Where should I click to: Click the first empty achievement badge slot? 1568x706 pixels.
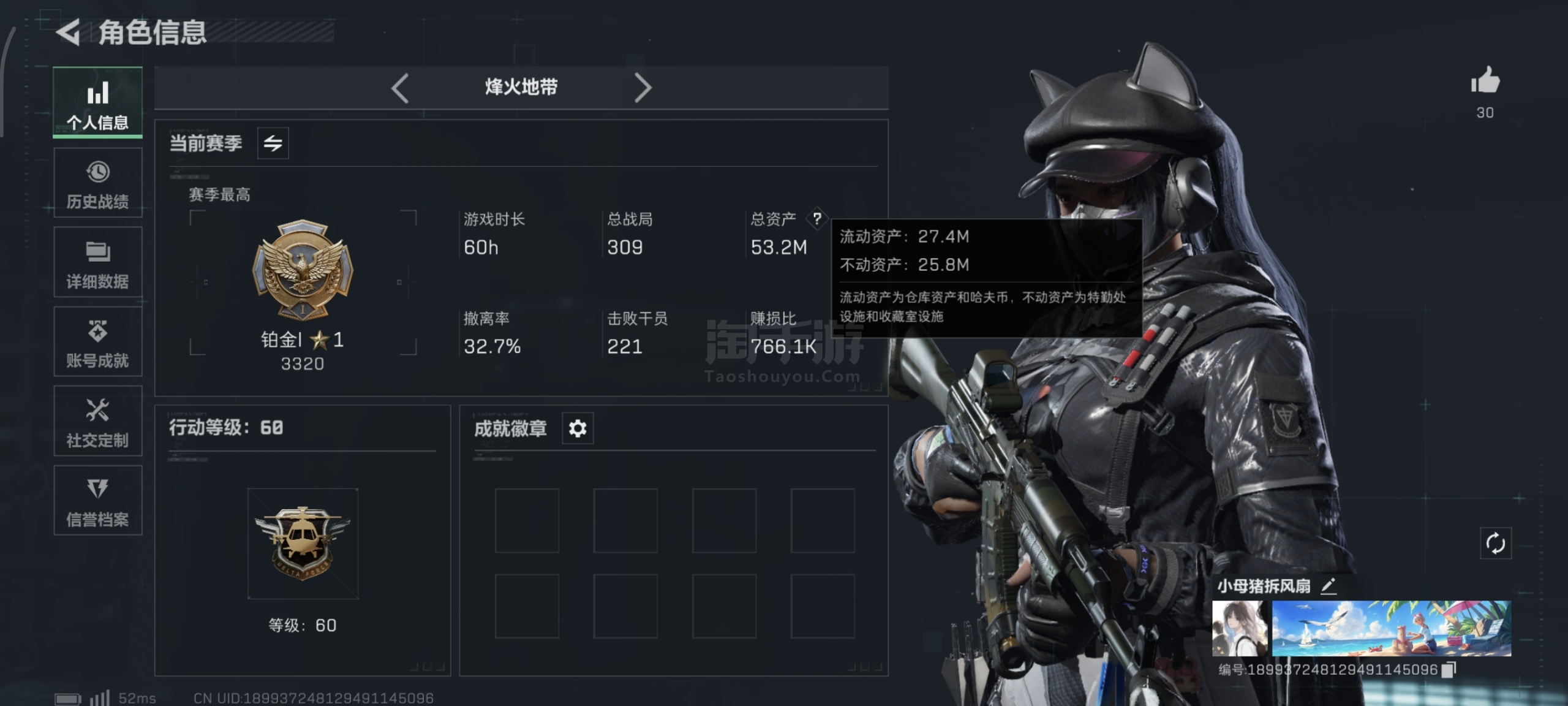527,520
